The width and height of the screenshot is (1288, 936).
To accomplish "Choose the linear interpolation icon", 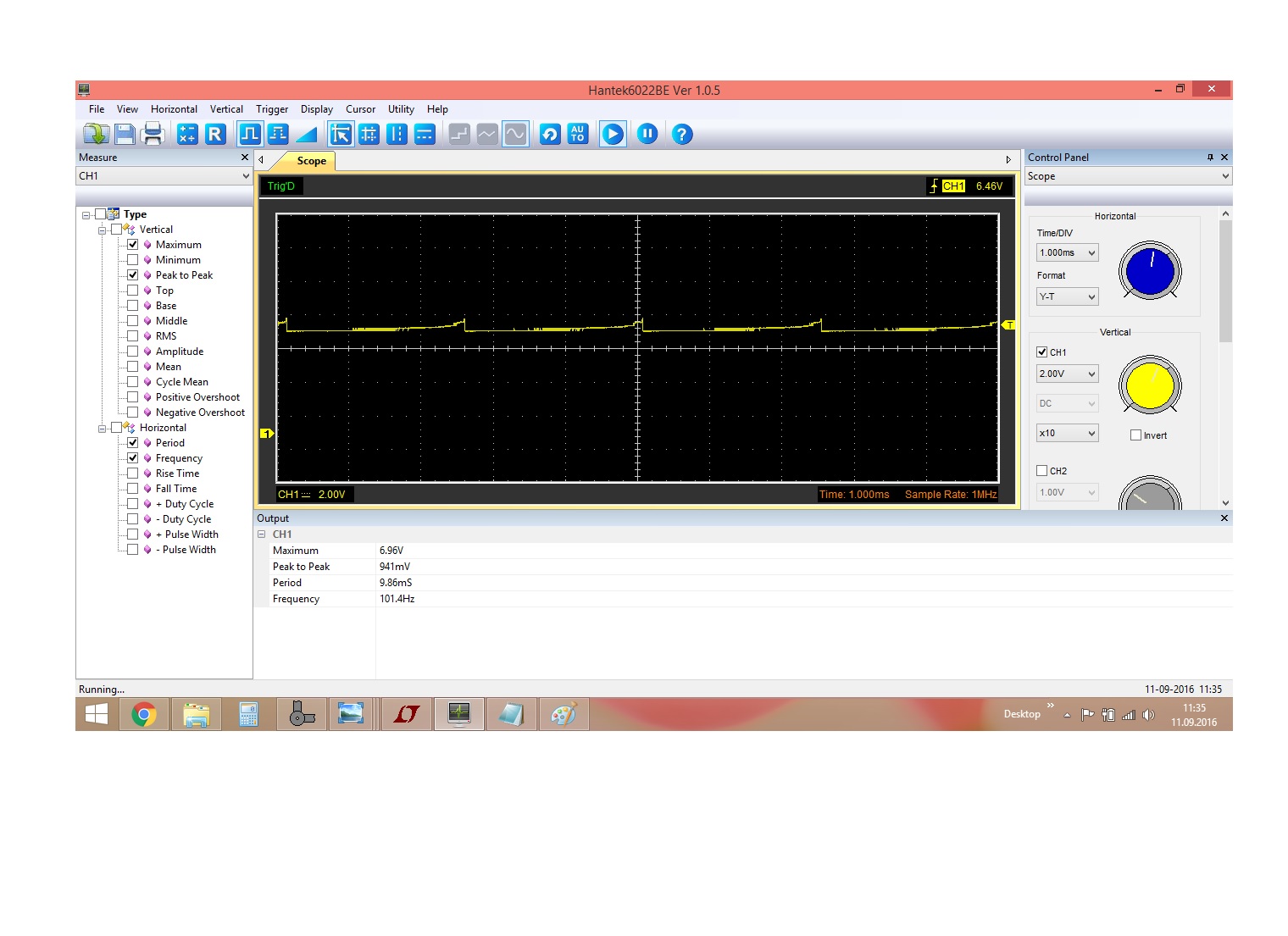I will (x=487, y=134).
